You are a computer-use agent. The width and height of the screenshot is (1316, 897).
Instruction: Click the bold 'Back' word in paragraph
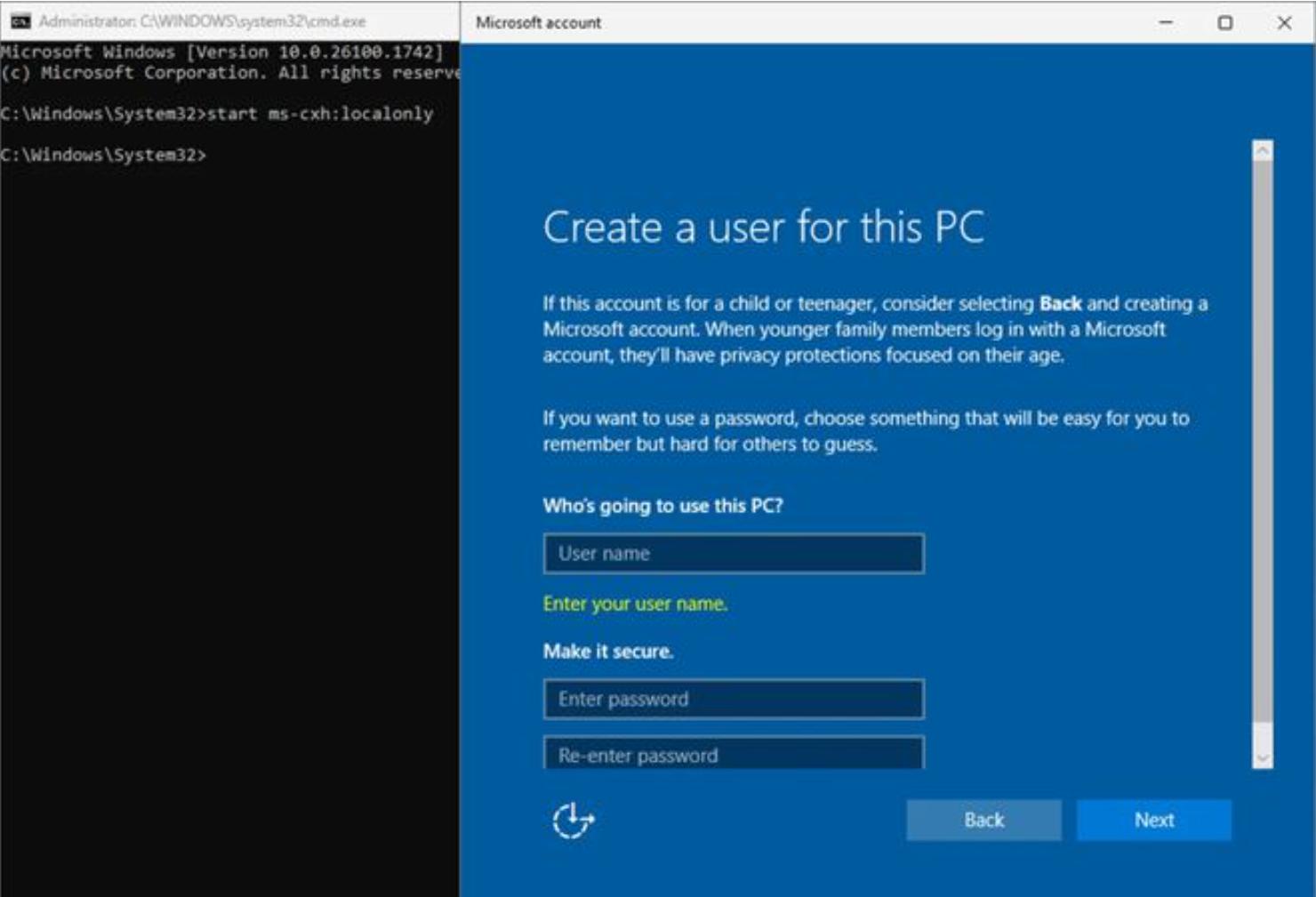[1060, 303]
